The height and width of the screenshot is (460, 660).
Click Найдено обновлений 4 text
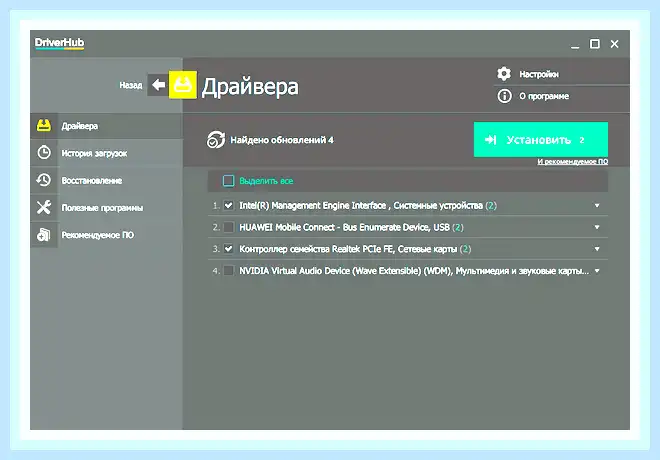click(x=282, y=140)
